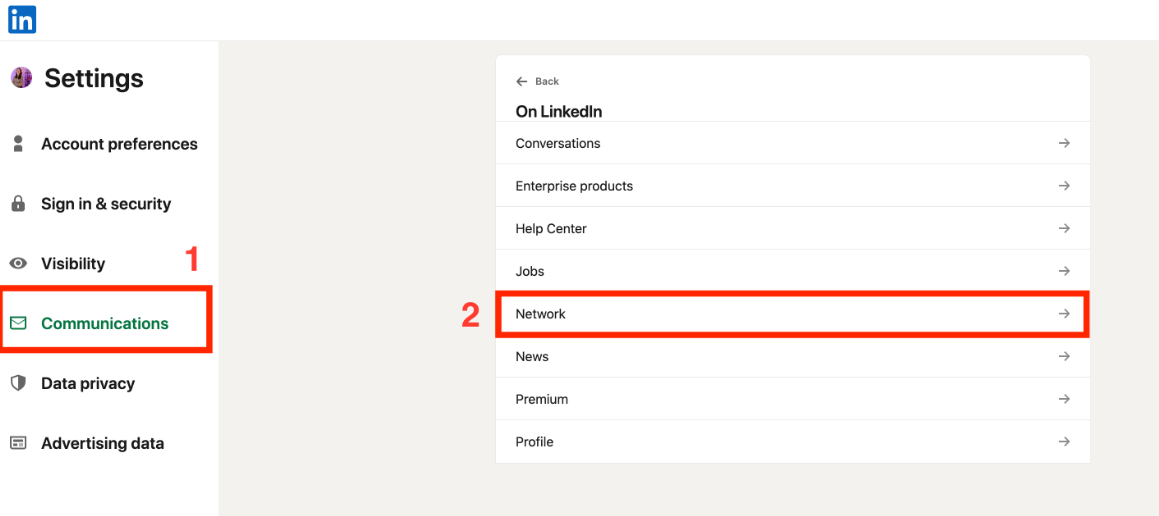
Task: Click the Visibility eye icon
Action: point(18,264)
